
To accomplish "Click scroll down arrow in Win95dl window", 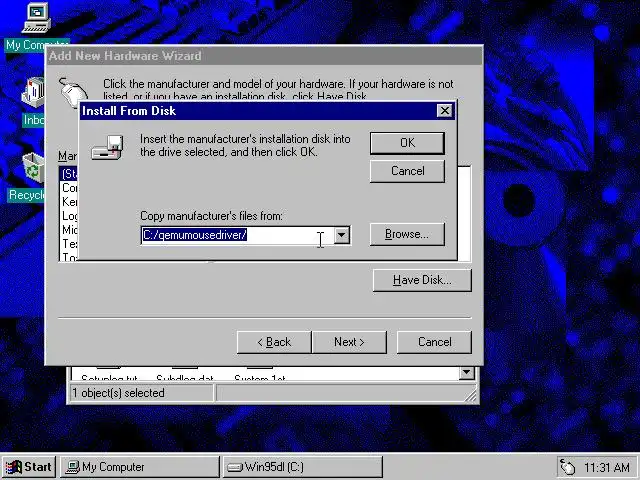I will click(467, 372).
